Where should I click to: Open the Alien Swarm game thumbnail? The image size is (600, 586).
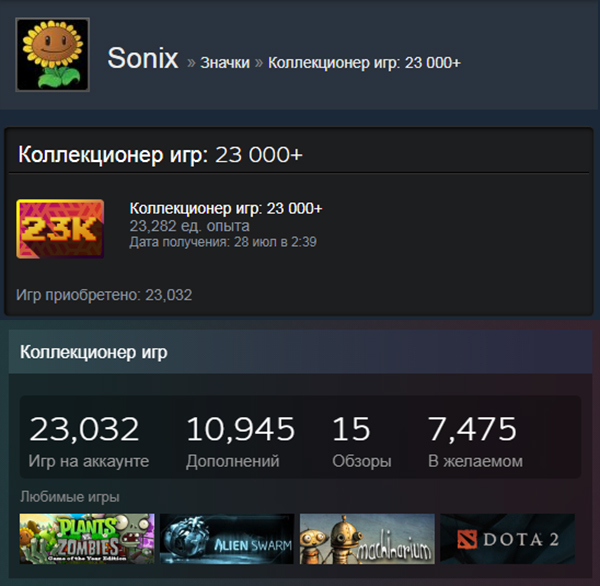(227, 539)
